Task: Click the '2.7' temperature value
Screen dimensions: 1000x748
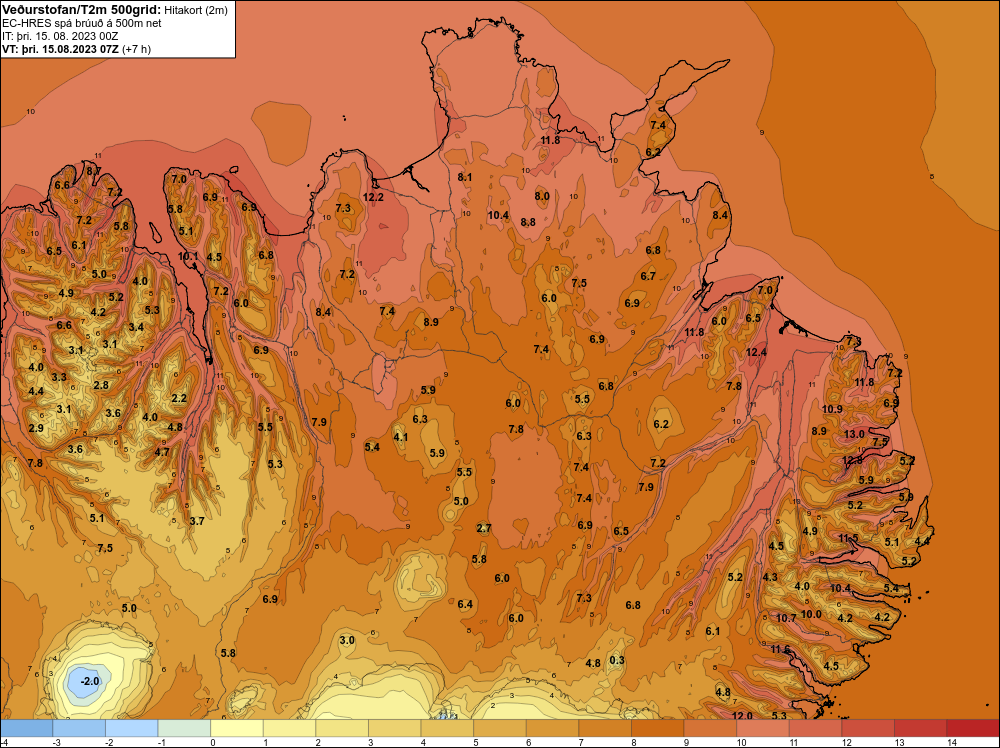Action: (484, 528)
